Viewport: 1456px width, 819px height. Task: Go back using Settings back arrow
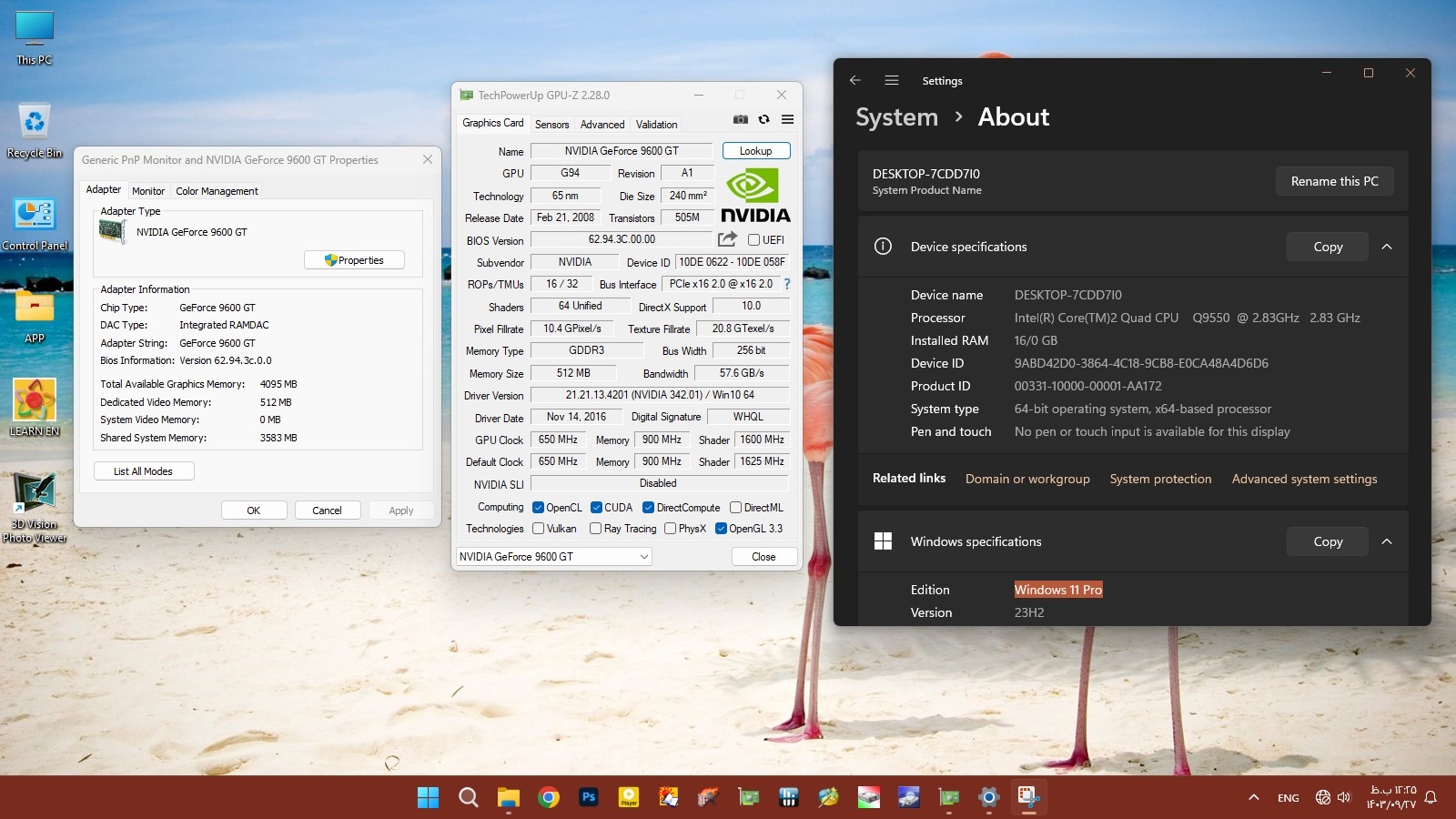855,80
